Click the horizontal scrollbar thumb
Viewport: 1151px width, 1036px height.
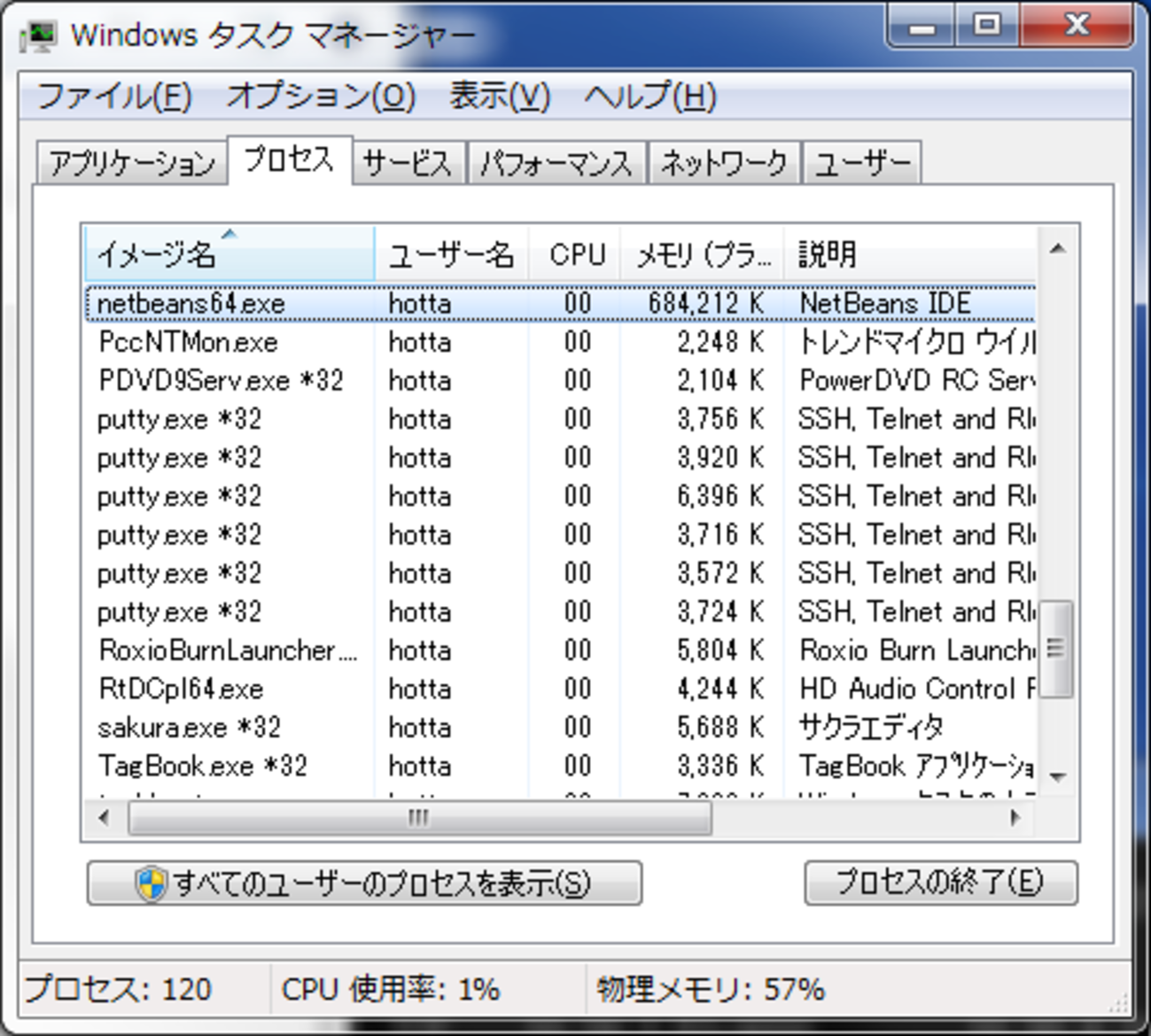click(x=420, y=817)
